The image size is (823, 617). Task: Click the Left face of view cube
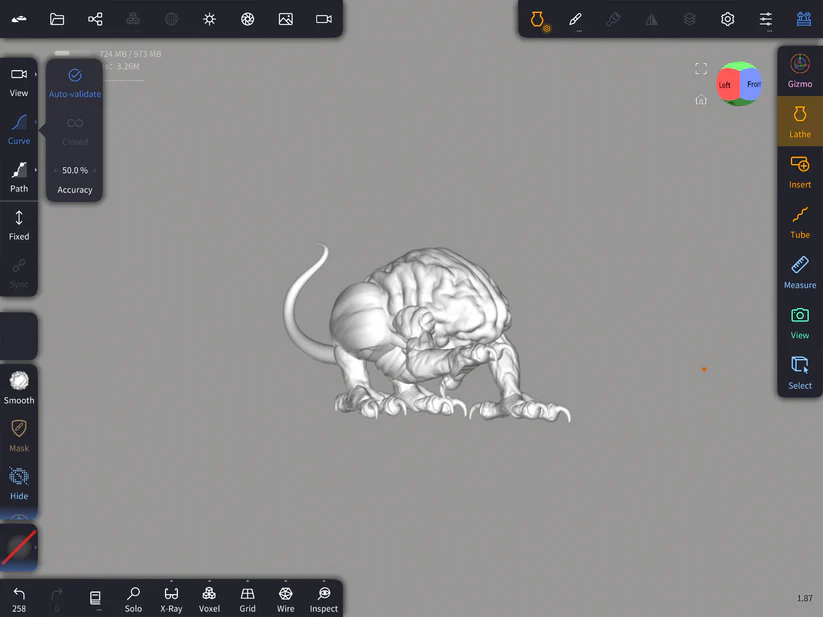pyautogui.click(x=726, y=84)
